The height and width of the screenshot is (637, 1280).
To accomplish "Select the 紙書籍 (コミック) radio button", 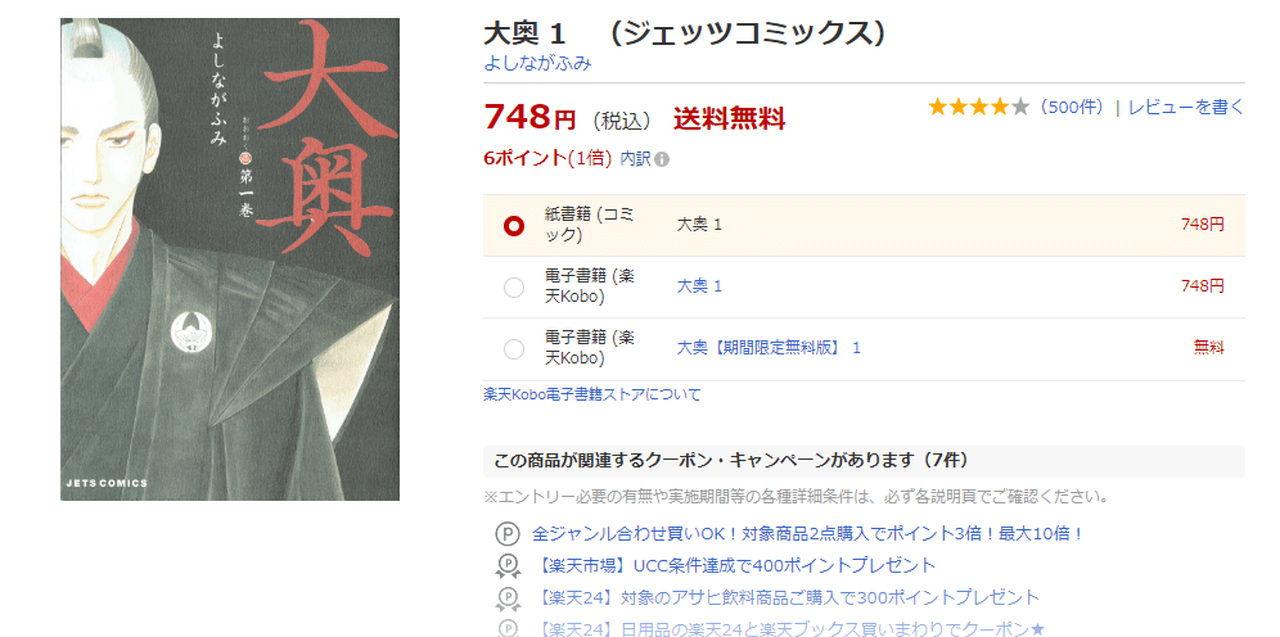I will (x=514, y=226).
